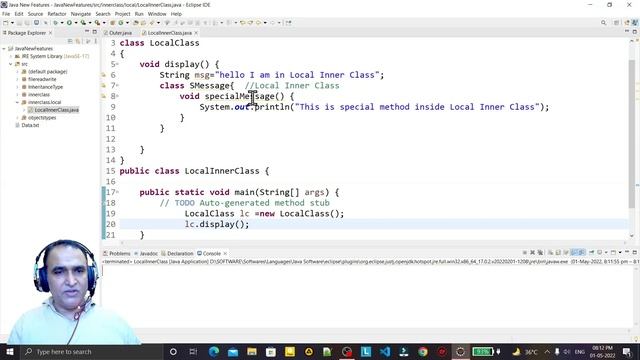Toggle Scroll Lock in console toolbar
Image resolution: width=640 pixels, height=360 pixels.
pyautogui.click(x=558, y=253)
